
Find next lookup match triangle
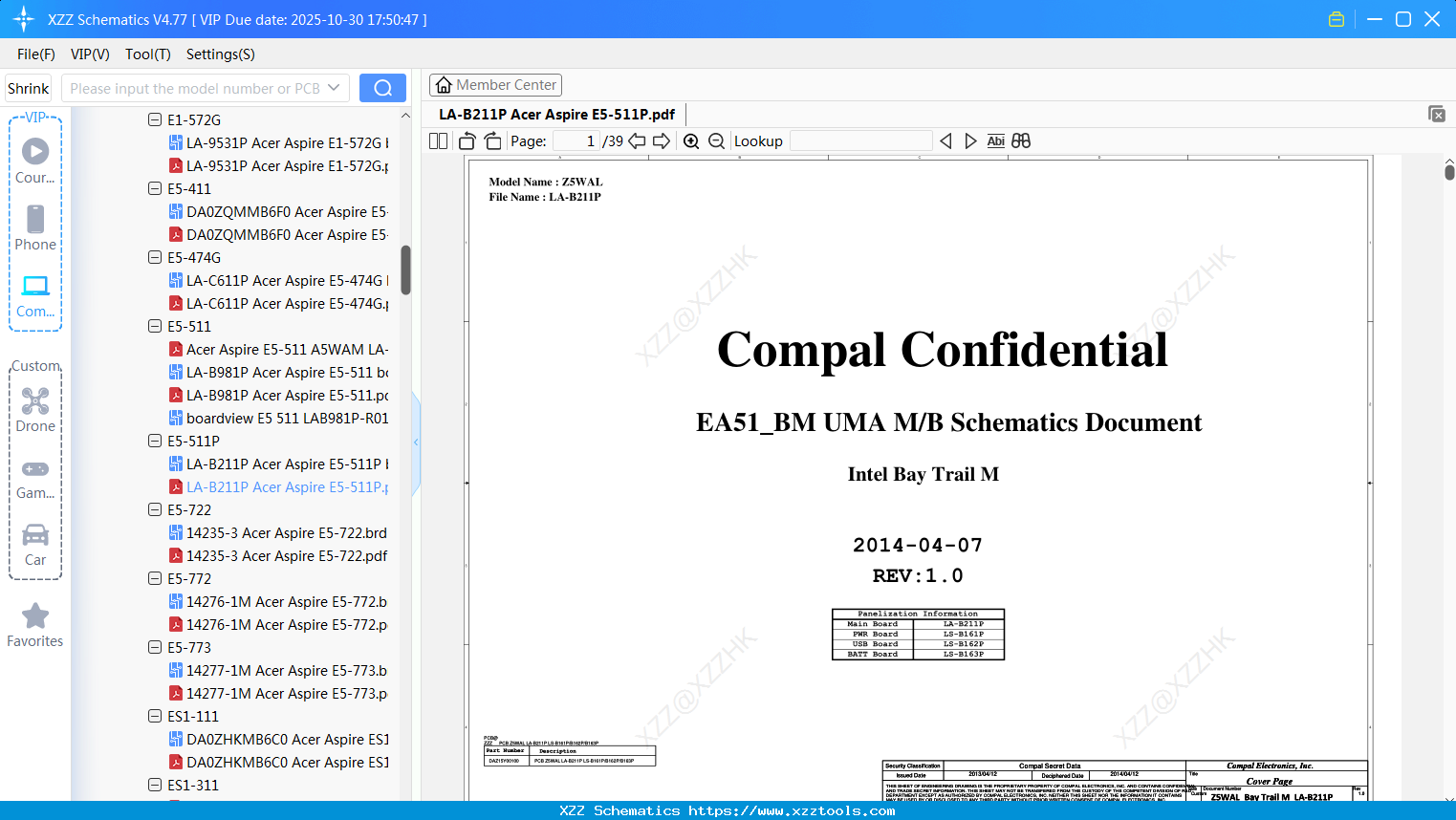coord(970,141)
